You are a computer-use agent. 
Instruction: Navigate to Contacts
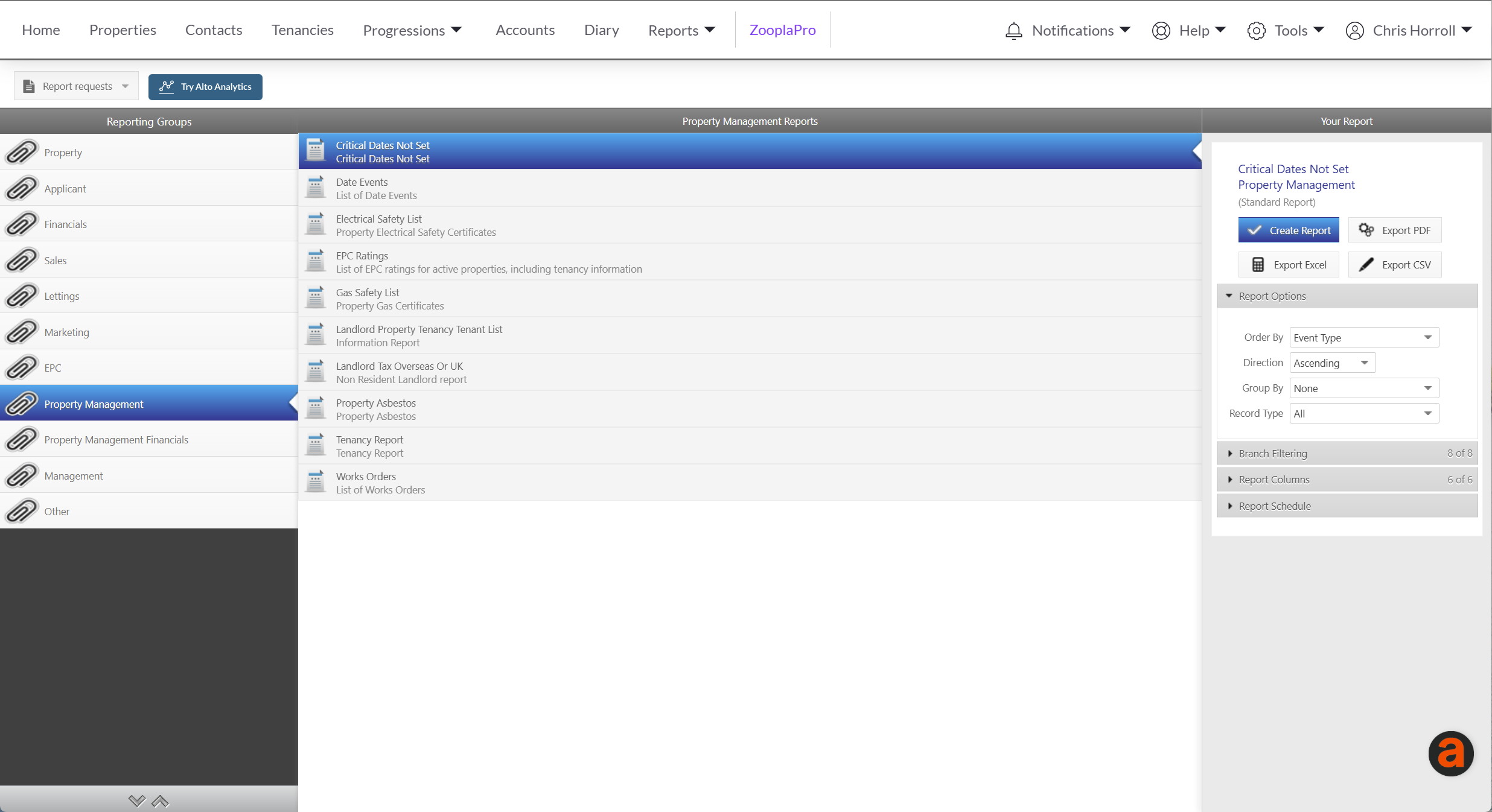pos(214,30)
